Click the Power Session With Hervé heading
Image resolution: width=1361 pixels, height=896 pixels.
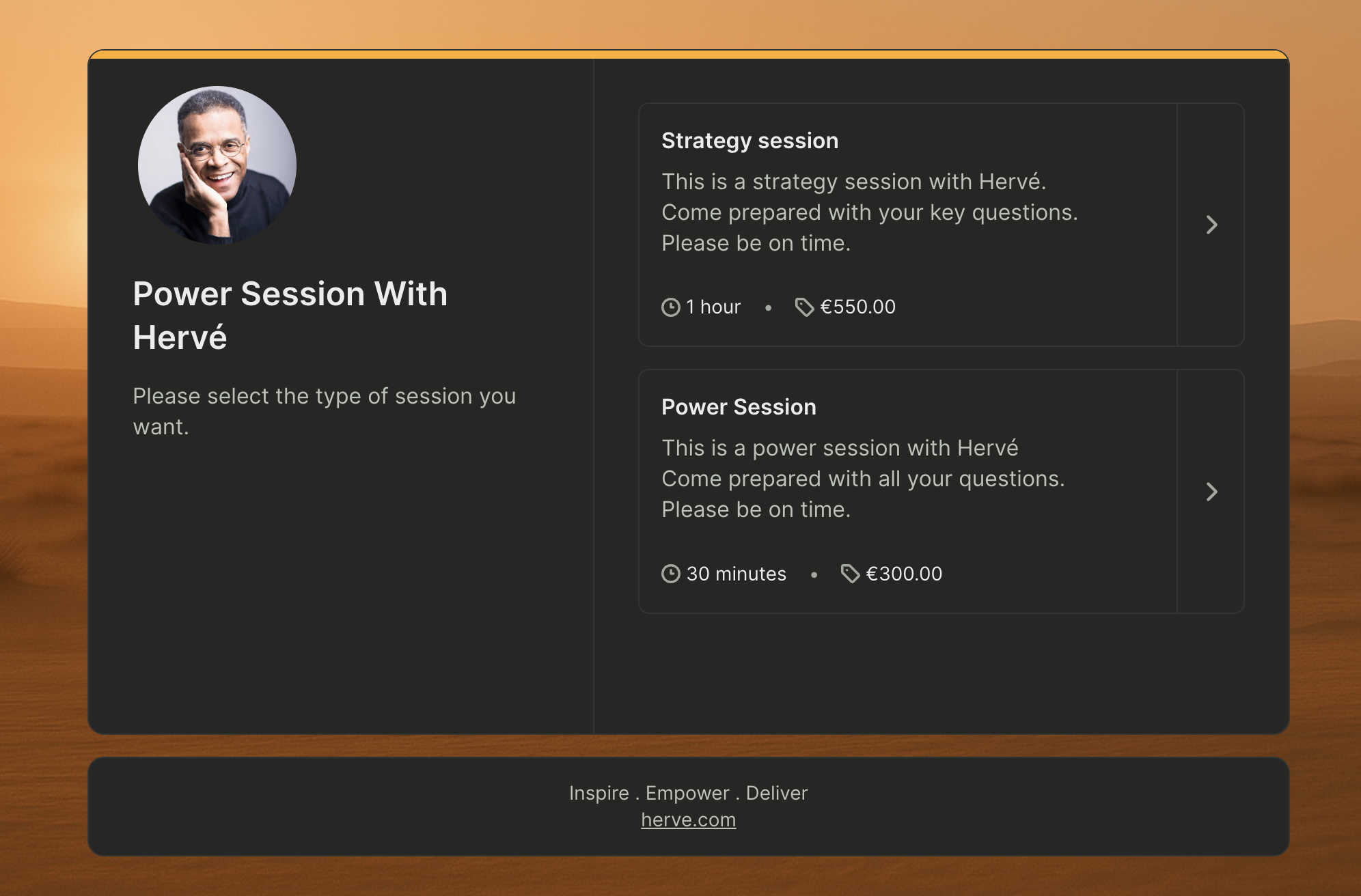click(x=290, y=316)
